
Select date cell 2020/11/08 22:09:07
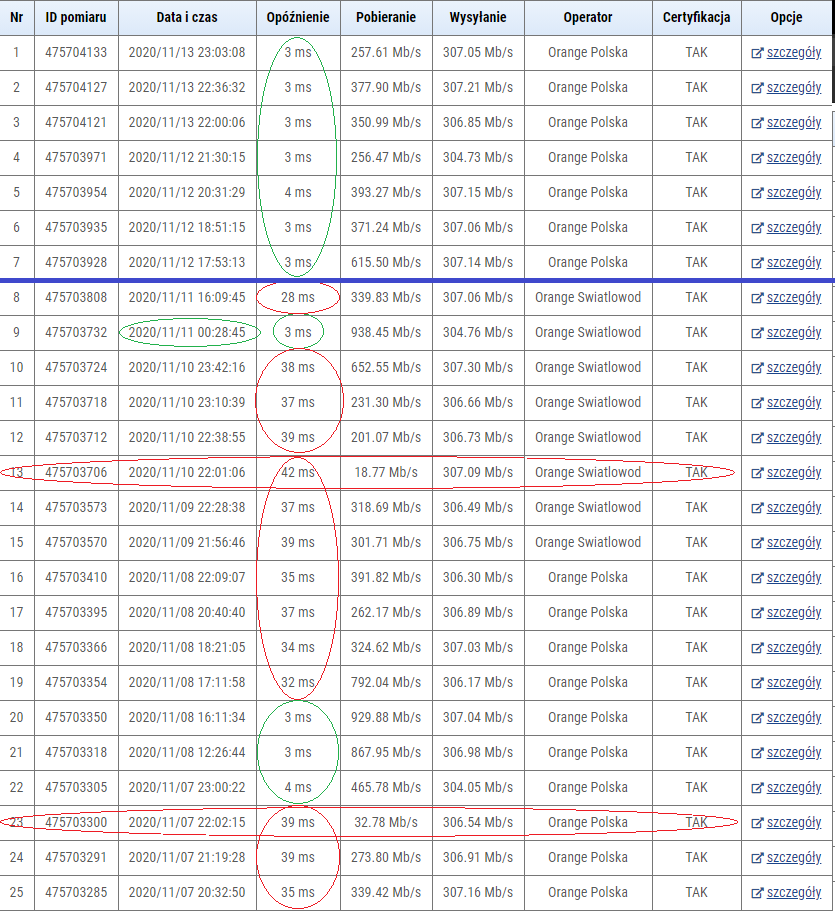(187, 578)
